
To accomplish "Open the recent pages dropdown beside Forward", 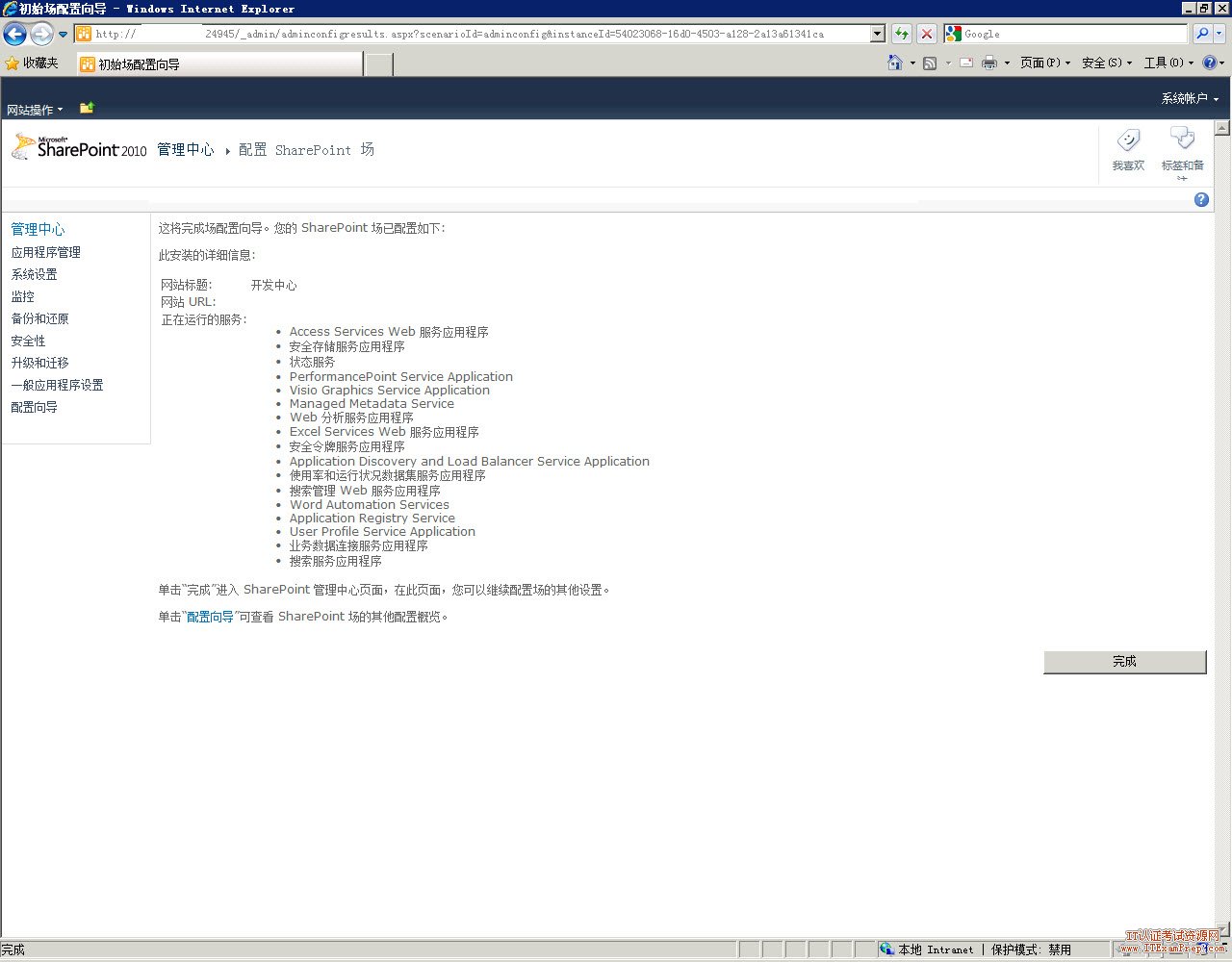I will coord(64,35).
